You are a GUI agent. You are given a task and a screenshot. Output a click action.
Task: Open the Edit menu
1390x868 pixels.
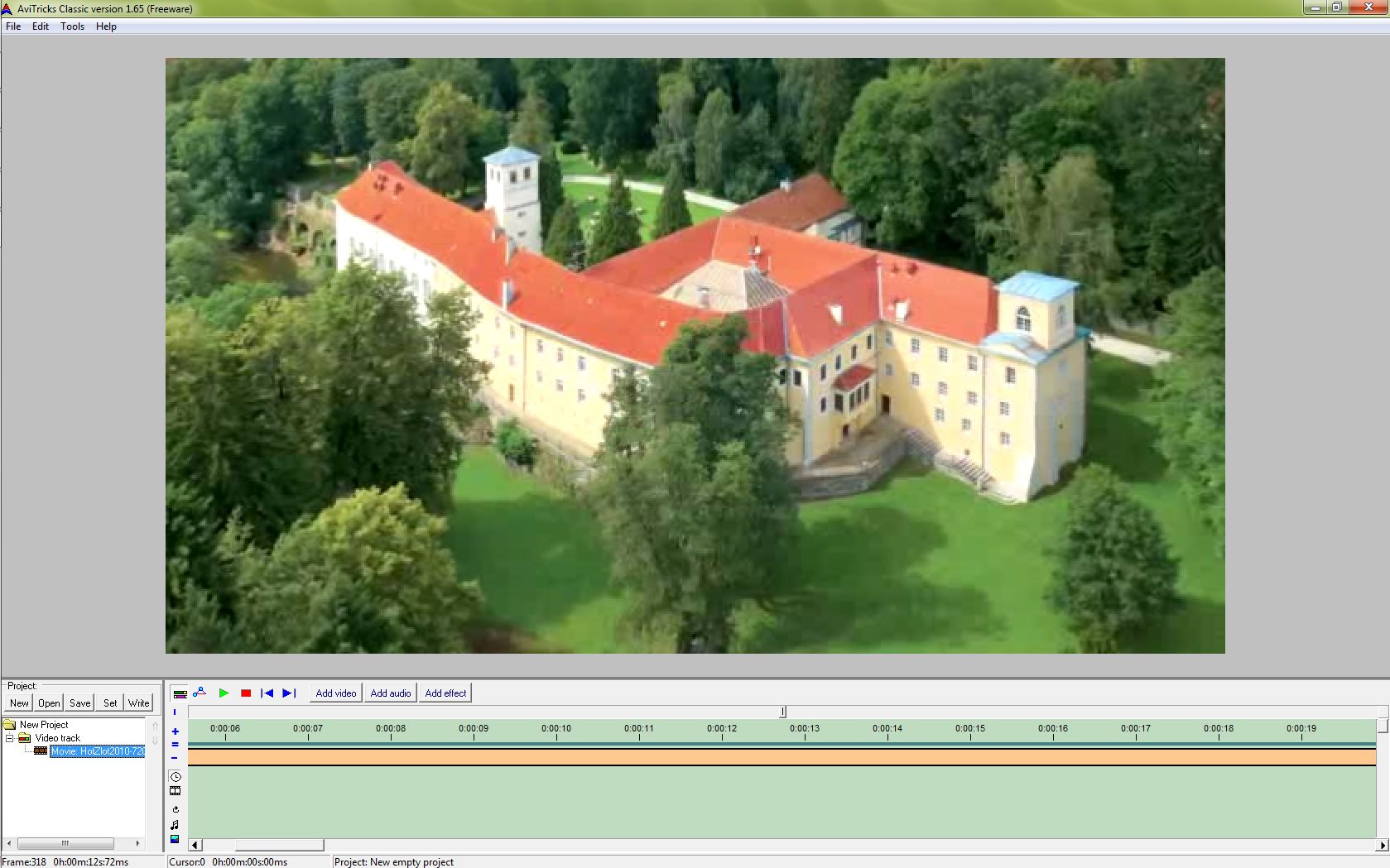[41, 26]
